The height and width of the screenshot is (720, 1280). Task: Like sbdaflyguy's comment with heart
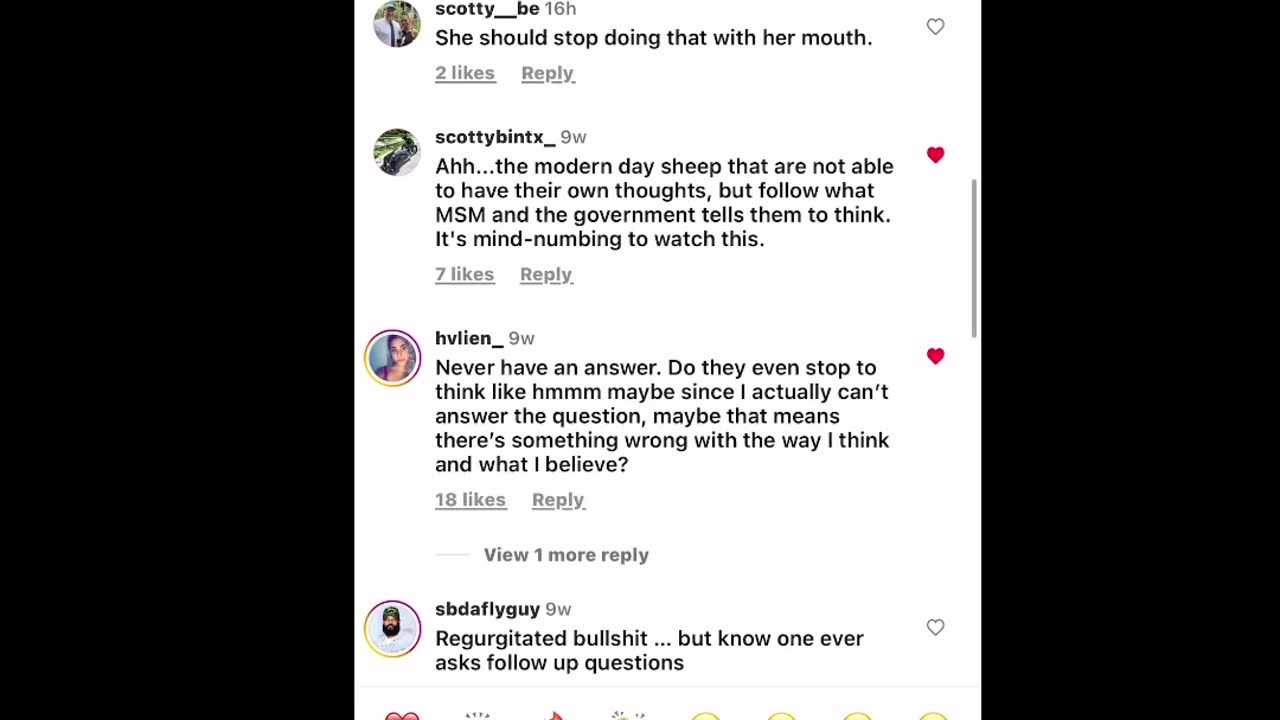click(x=935, y=627)
